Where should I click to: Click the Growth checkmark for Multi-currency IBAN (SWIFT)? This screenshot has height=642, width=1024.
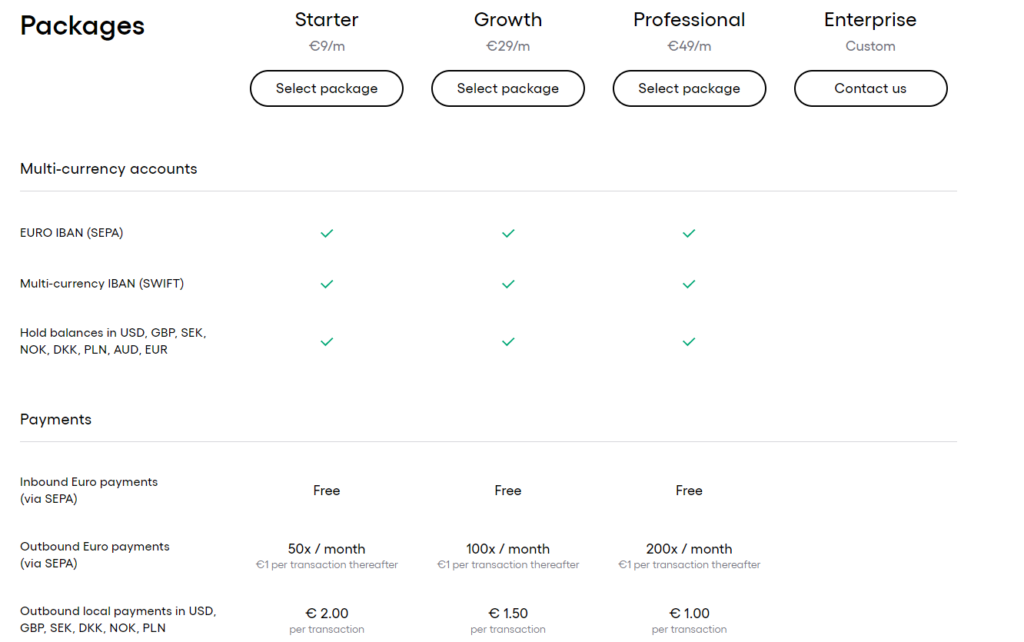[x=508, y=284]
